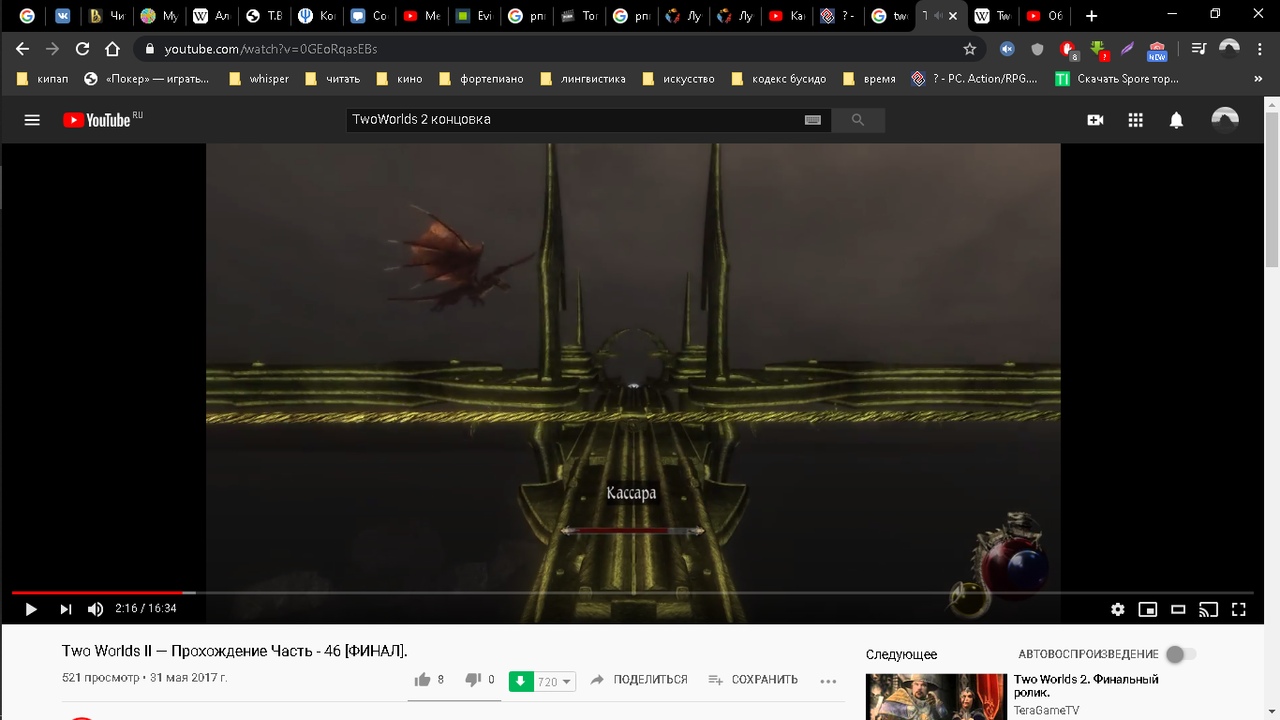Open the media control playlist icon
Viewport: 1280px width, 720px height.
point(1199,49)
